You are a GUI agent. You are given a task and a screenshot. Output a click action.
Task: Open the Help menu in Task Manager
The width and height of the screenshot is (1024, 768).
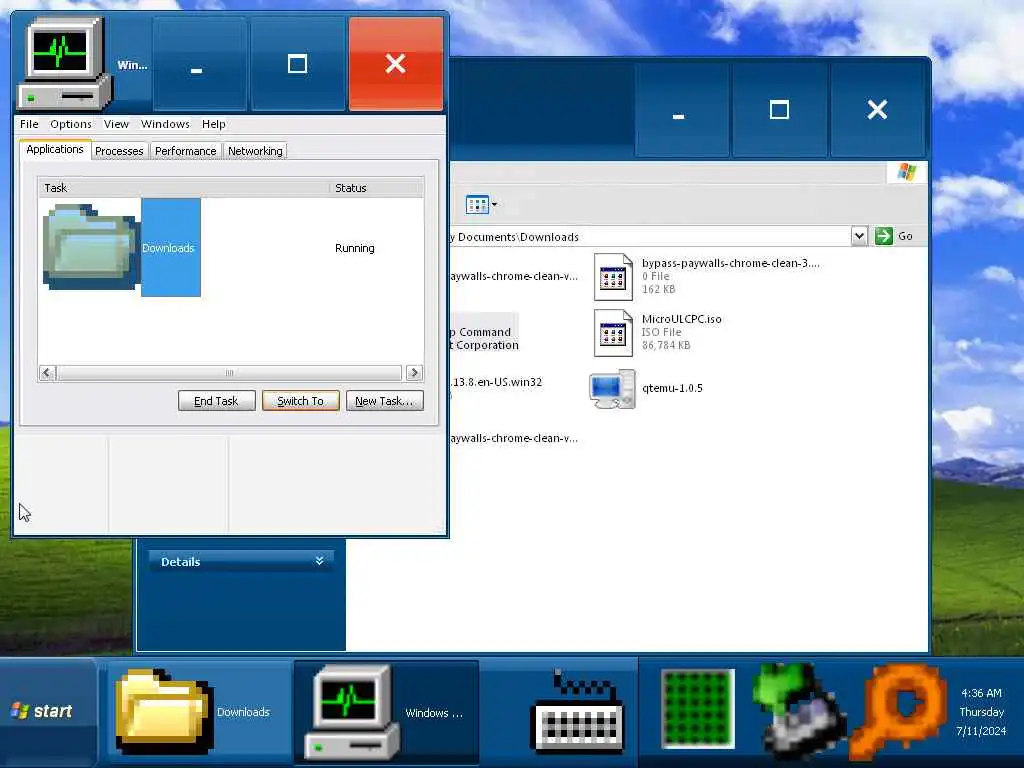pyautogui.click(x=214, y=124)
